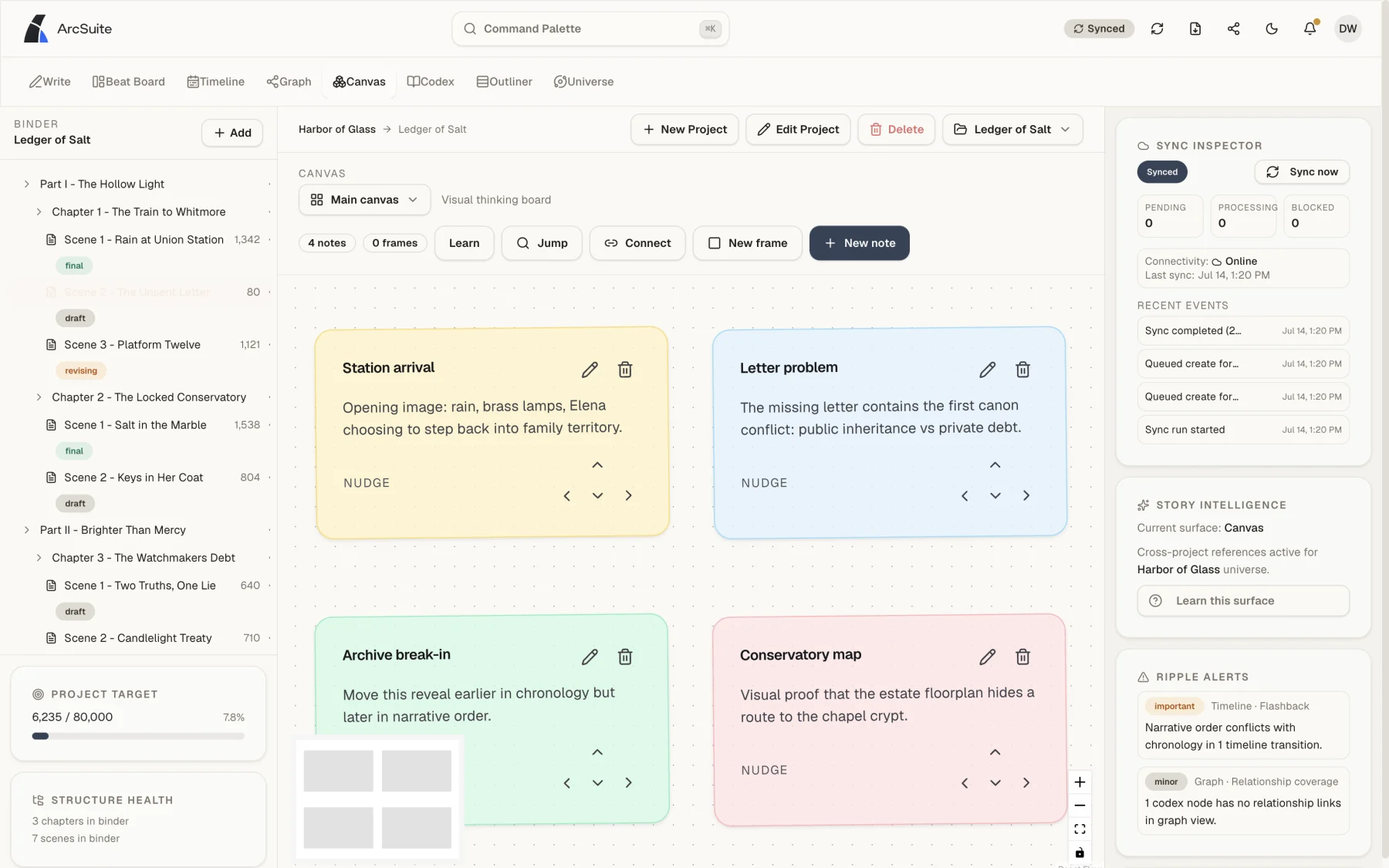Open notifications bell icon

pyautogui.click(x=1310, y=29)
